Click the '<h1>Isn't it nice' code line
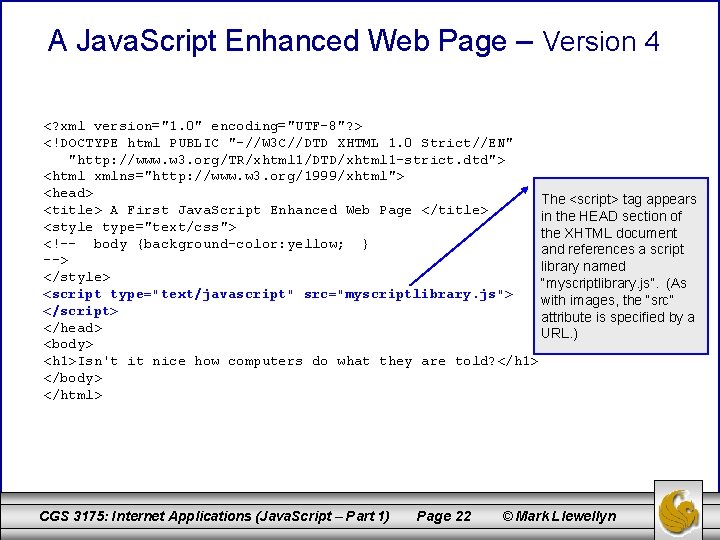Screen dimensions: 720x540 click(x=291, y=361)
